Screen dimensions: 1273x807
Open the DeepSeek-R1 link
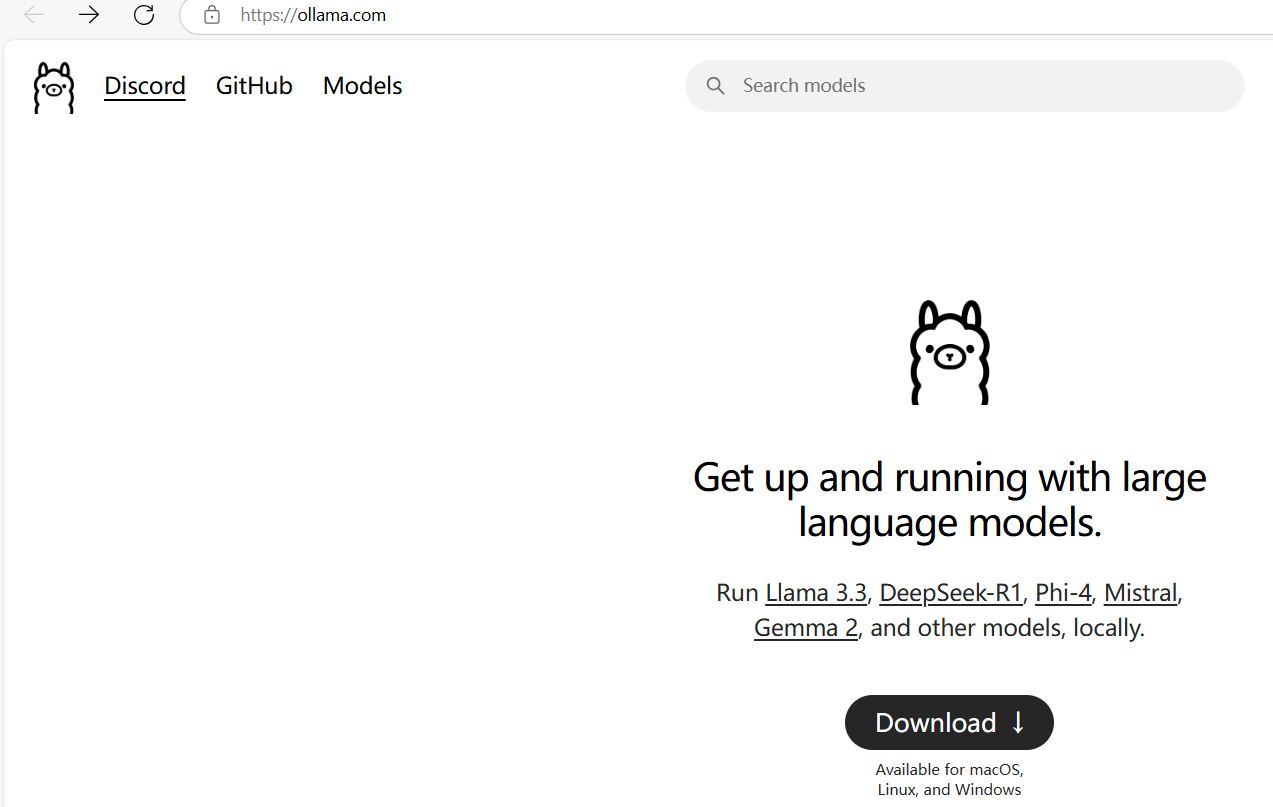(951, 593)
